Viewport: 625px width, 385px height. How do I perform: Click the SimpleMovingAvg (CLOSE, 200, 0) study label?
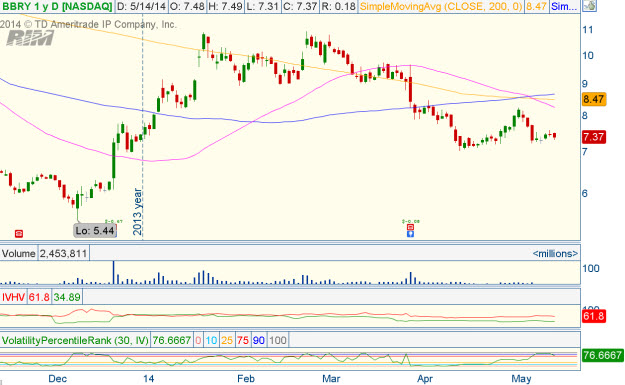(x=440, y=6)
